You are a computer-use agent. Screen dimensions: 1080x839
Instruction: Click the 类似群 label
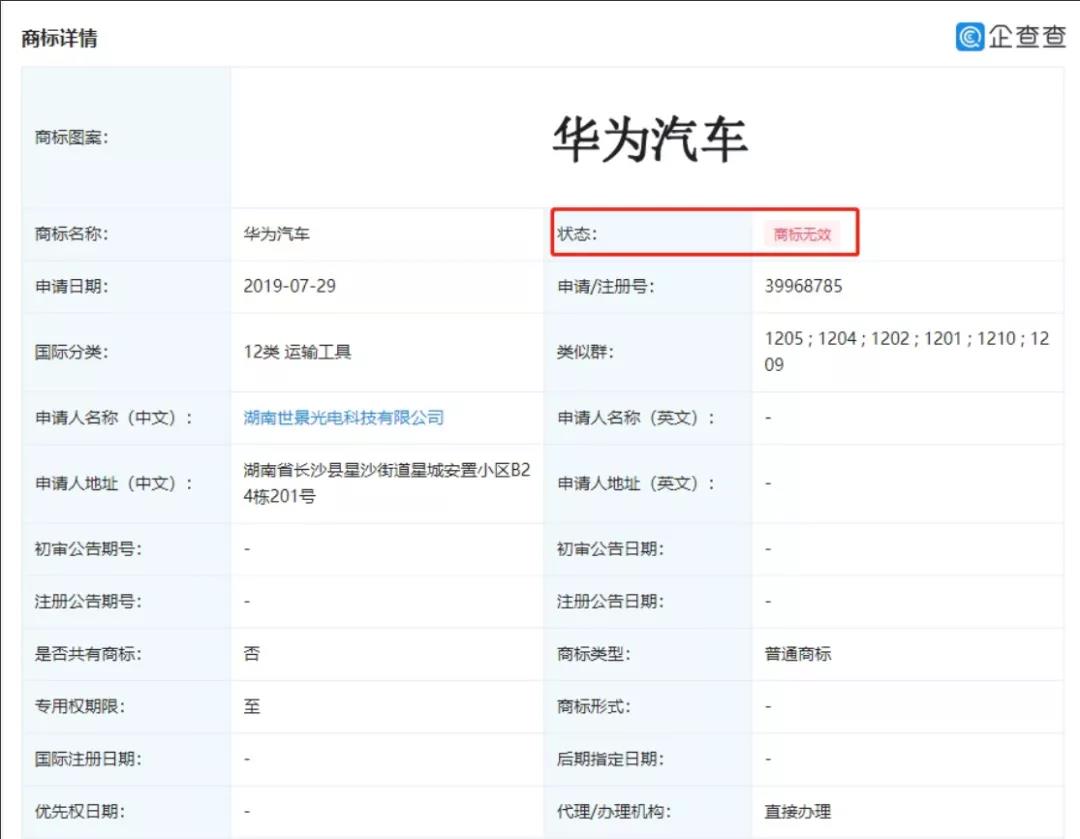tap(585, 352)
